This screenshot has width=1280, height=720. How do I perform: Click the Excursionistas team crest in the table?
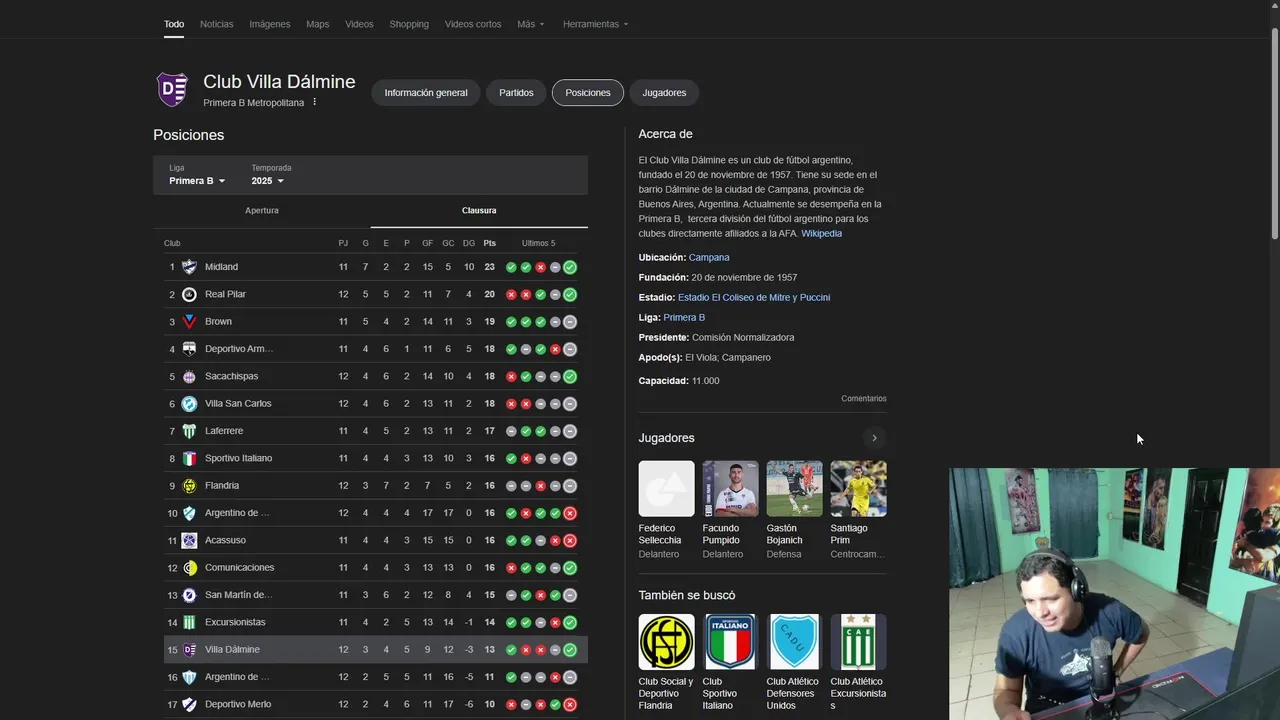pyautogui.click(x=189, y=622)
